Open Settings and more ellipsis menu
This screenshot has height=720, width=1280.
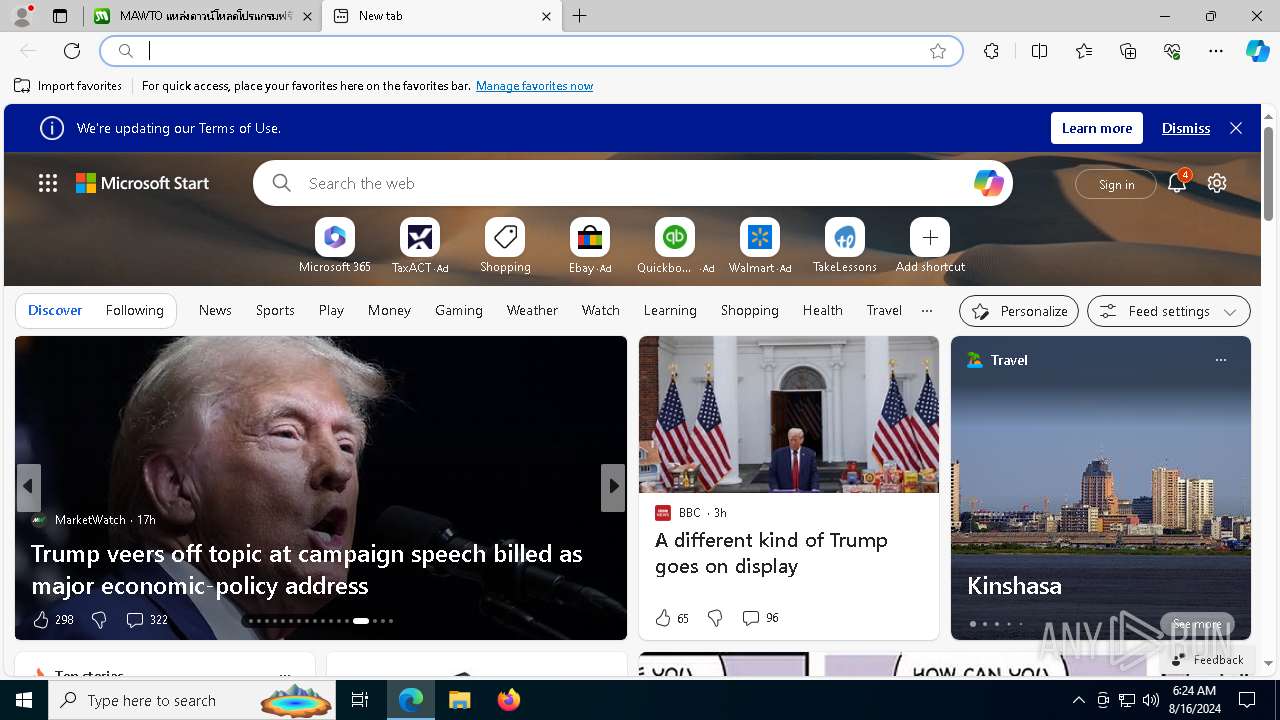click(x=1216, y=51)
